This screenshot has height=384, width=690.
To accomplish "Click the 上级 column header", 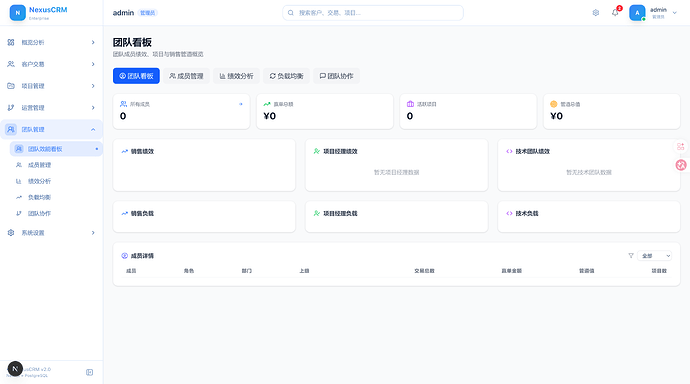I will [x=304, y=271].
